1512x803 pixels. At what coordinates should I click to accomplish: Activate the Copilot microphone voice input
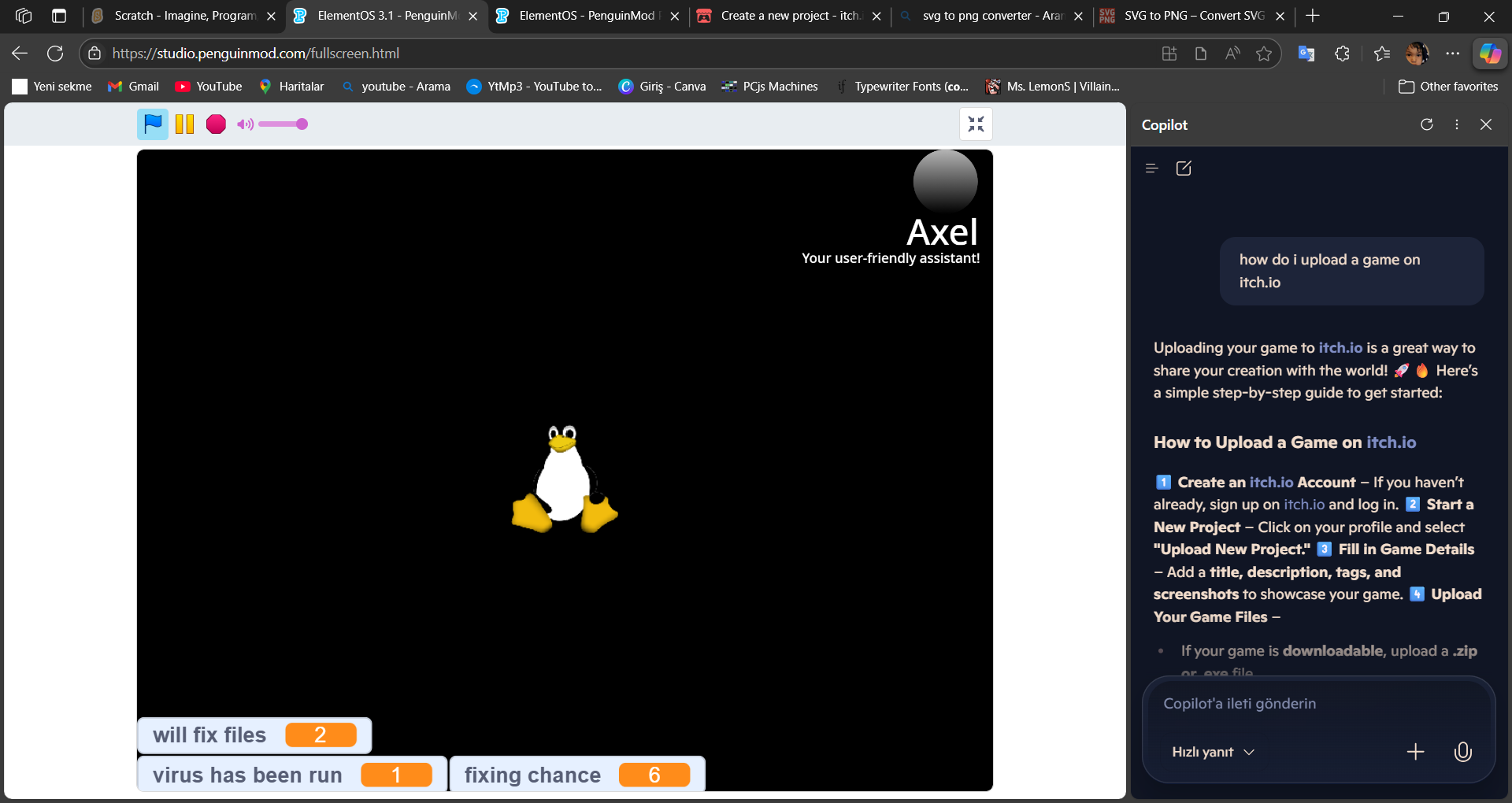point(1462,752)
